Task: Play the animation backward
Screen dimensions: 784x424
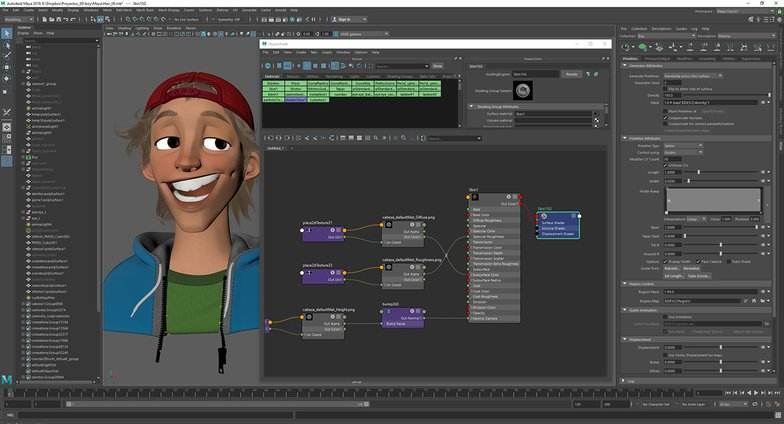Action: (x=749, y=393)
